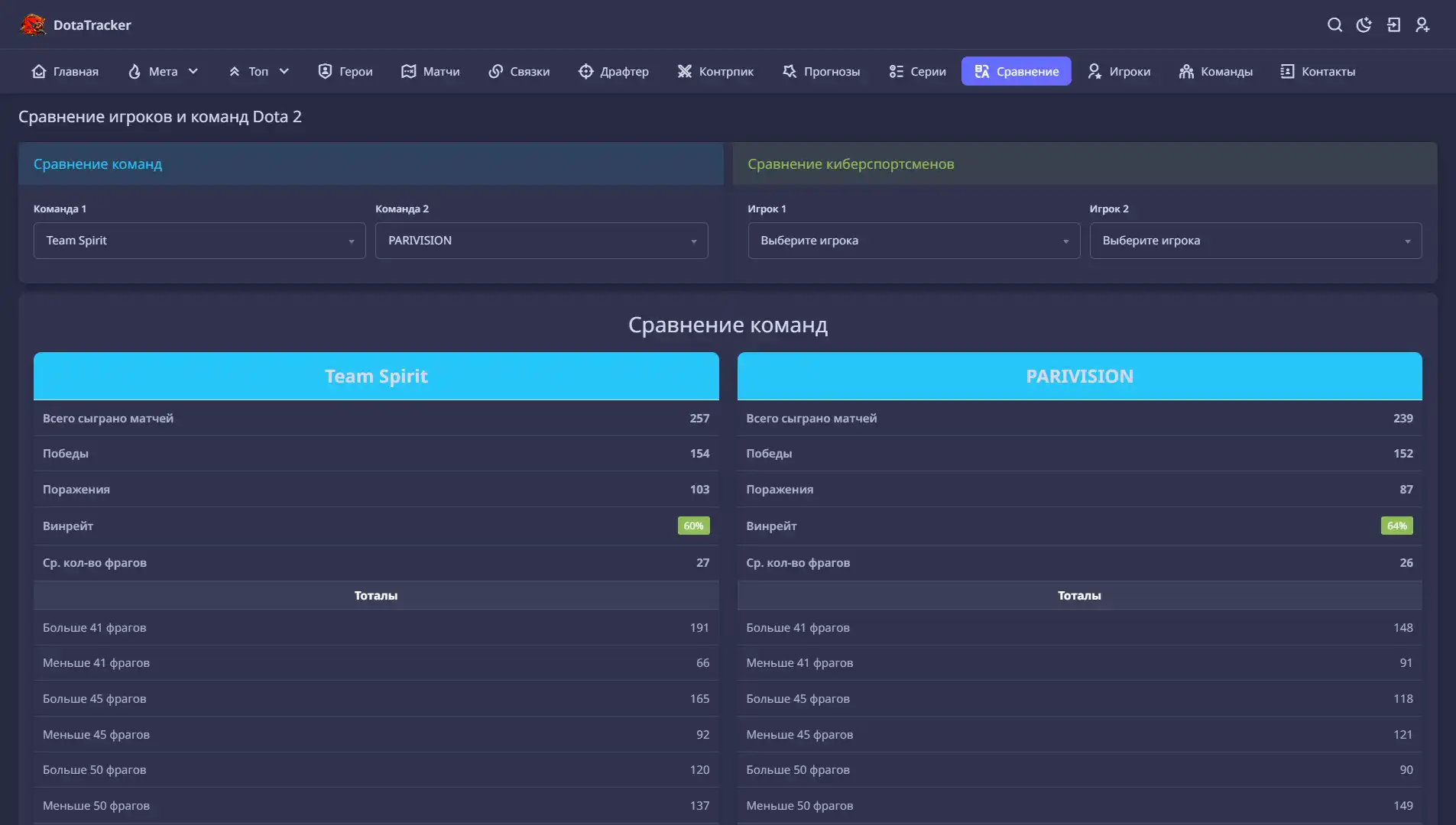Click PARIVISION 64% winrate badge

1396,526
